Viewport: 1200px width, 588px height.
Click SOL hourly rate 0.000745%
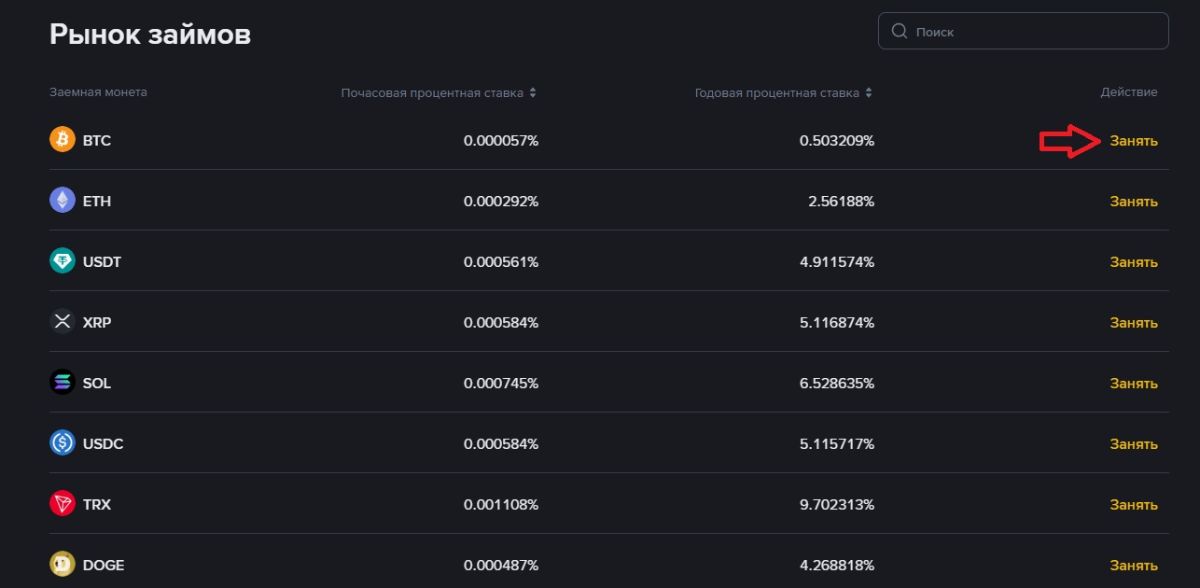coord(501,383)
